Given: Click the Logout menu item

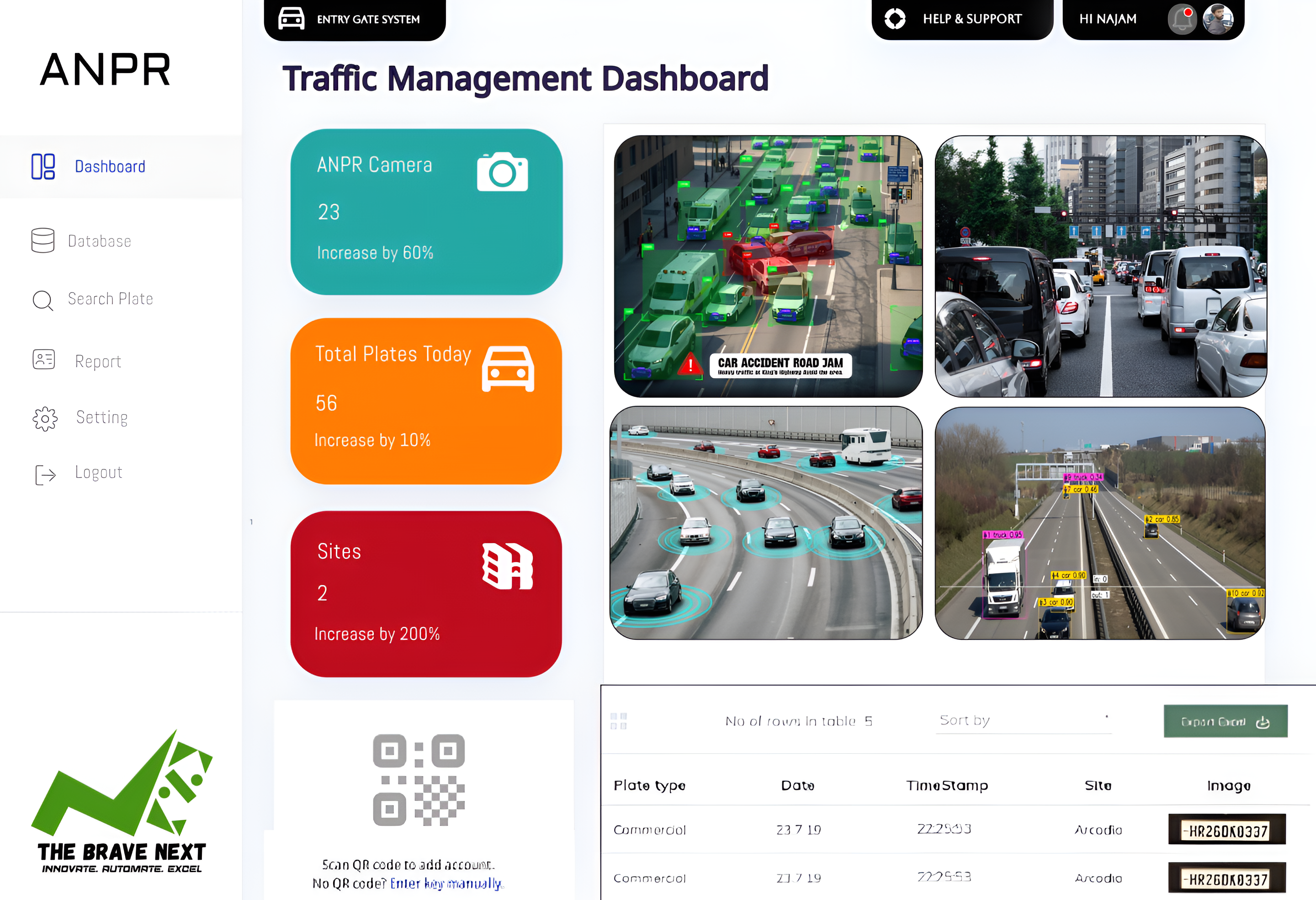Looking at the screenshot, I should 97,473.
